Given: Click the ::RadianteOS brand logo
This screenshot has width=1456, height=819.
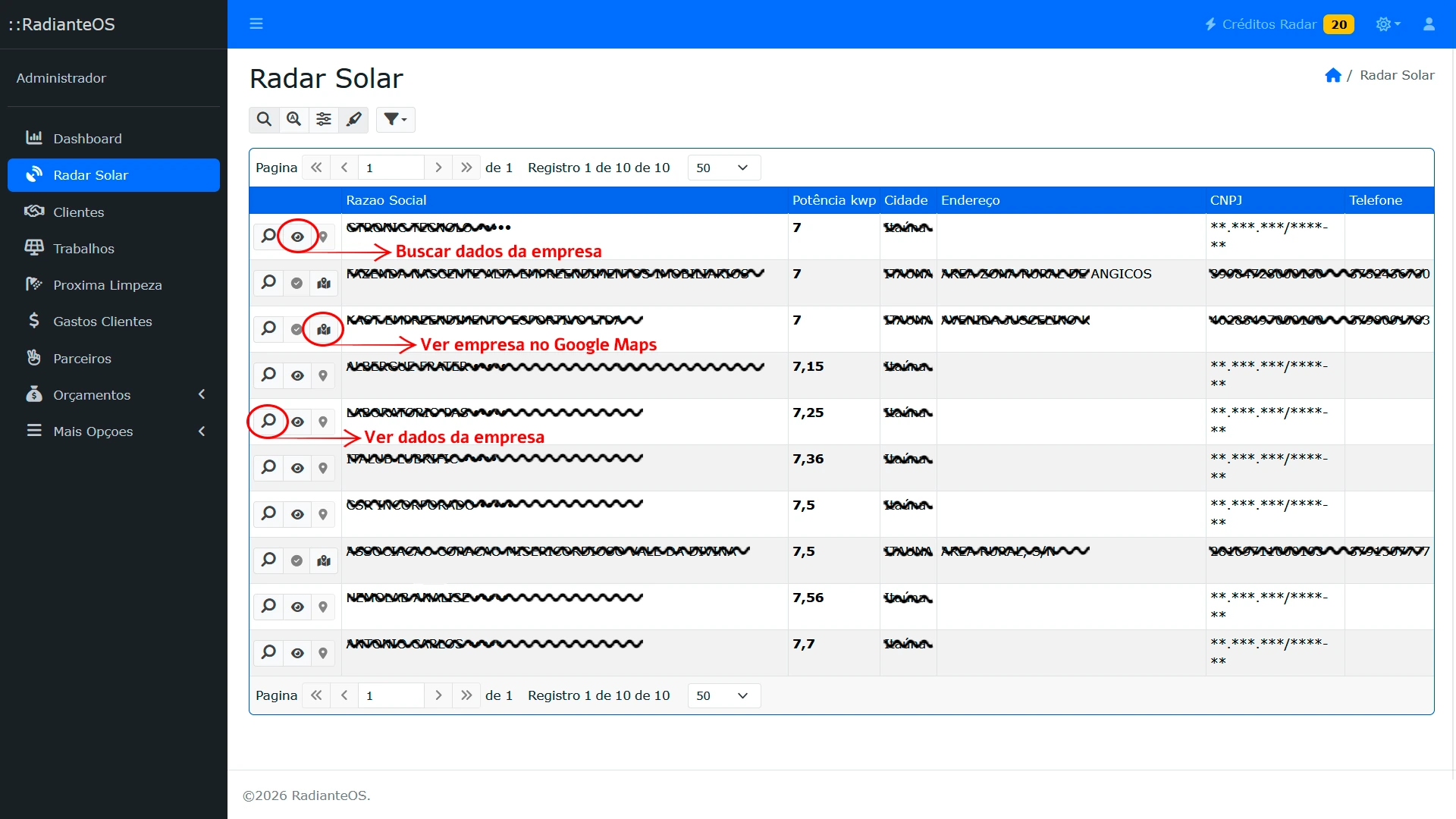Looking at the screenshot, I should point(62,24).
